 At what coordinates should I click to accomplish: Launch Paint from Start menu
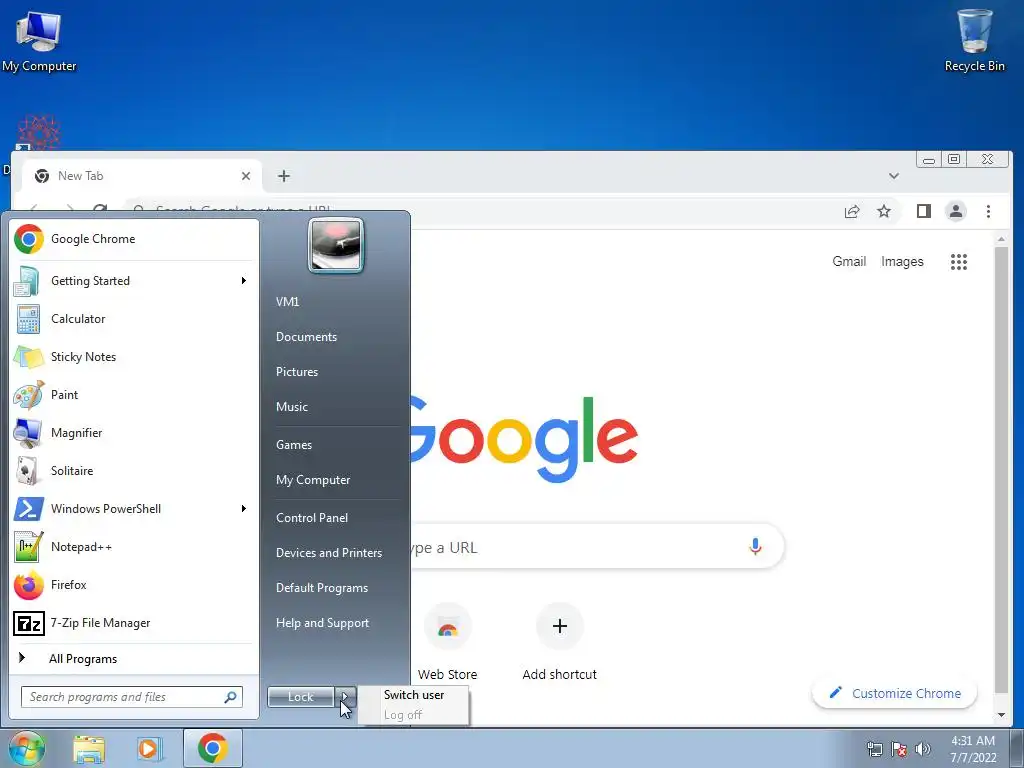pyautogui.click(x=133, y=394)
